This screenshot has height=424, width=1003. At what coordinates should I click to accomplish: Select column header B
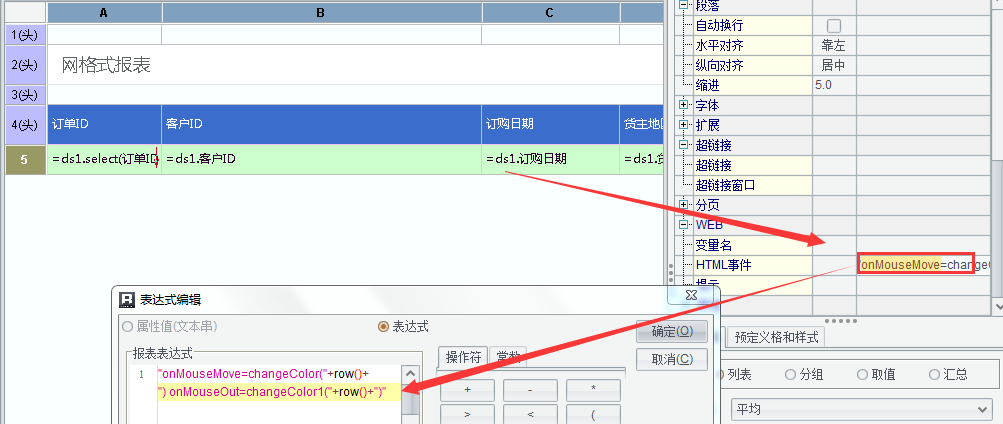tap(322, 13)
